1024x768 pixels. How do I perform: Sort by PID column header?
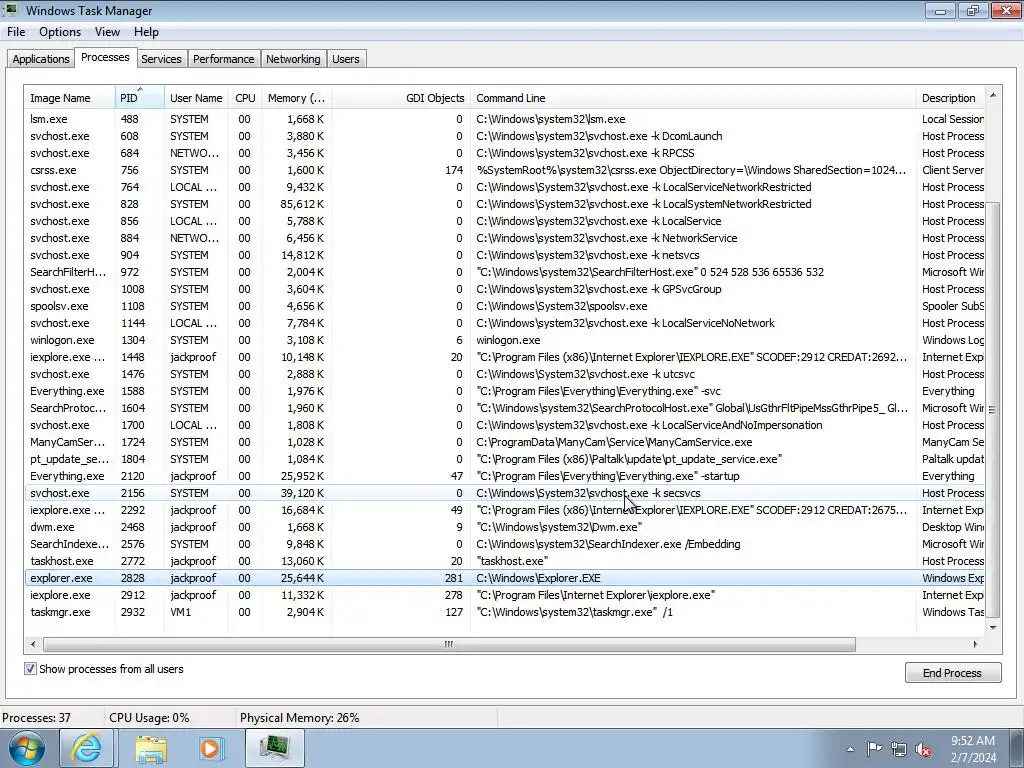point(140,98)
